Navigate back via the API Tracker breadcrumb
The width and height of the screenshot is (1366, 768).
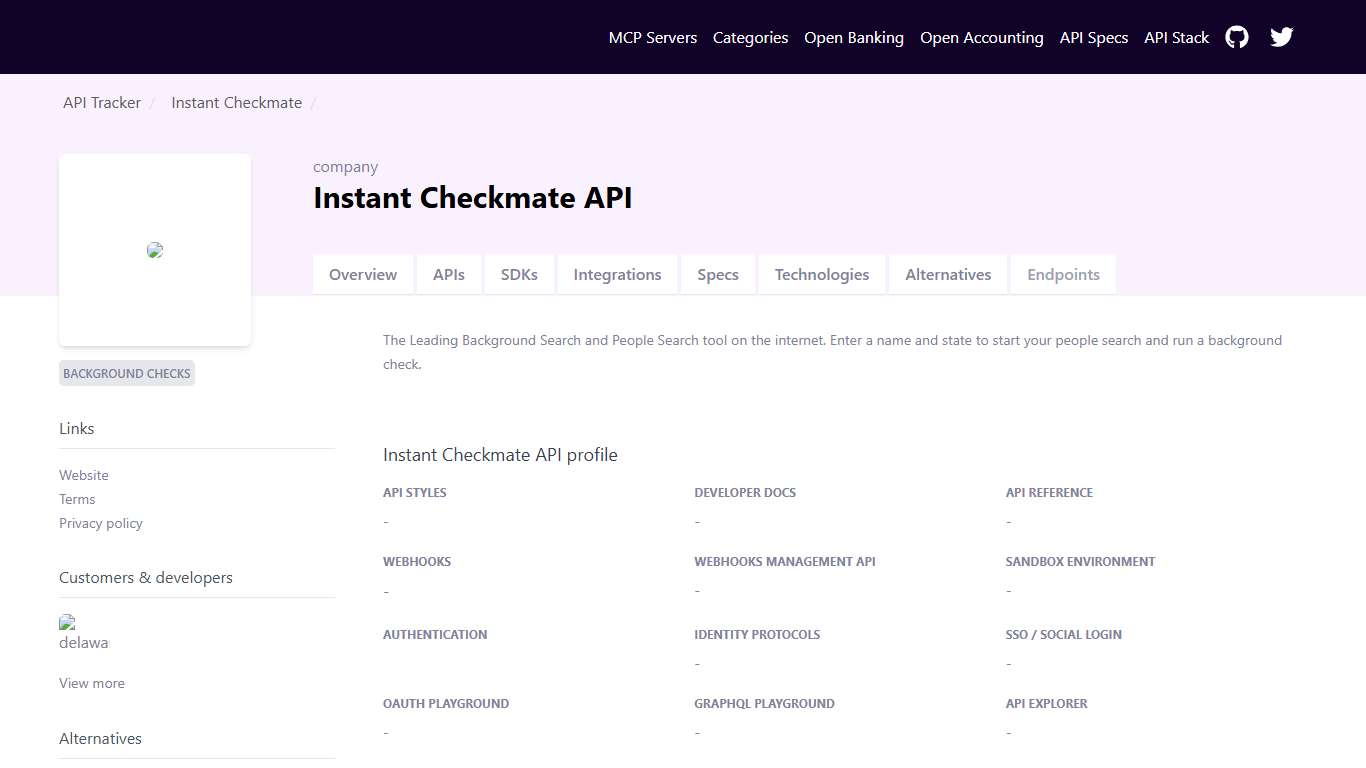tap(101, 102)
